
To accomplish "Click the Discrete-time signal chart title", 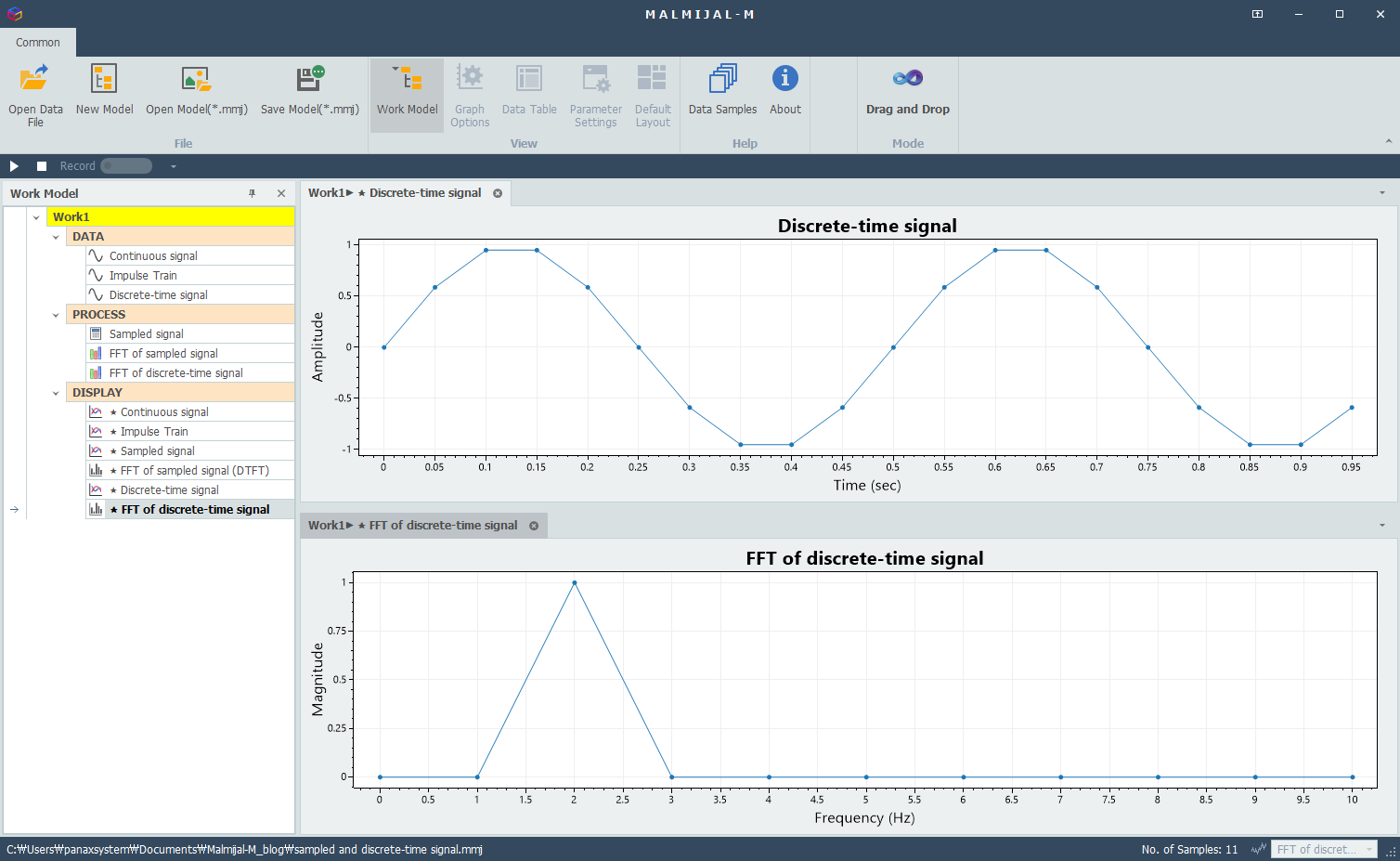I will click(x=867, y=226).
